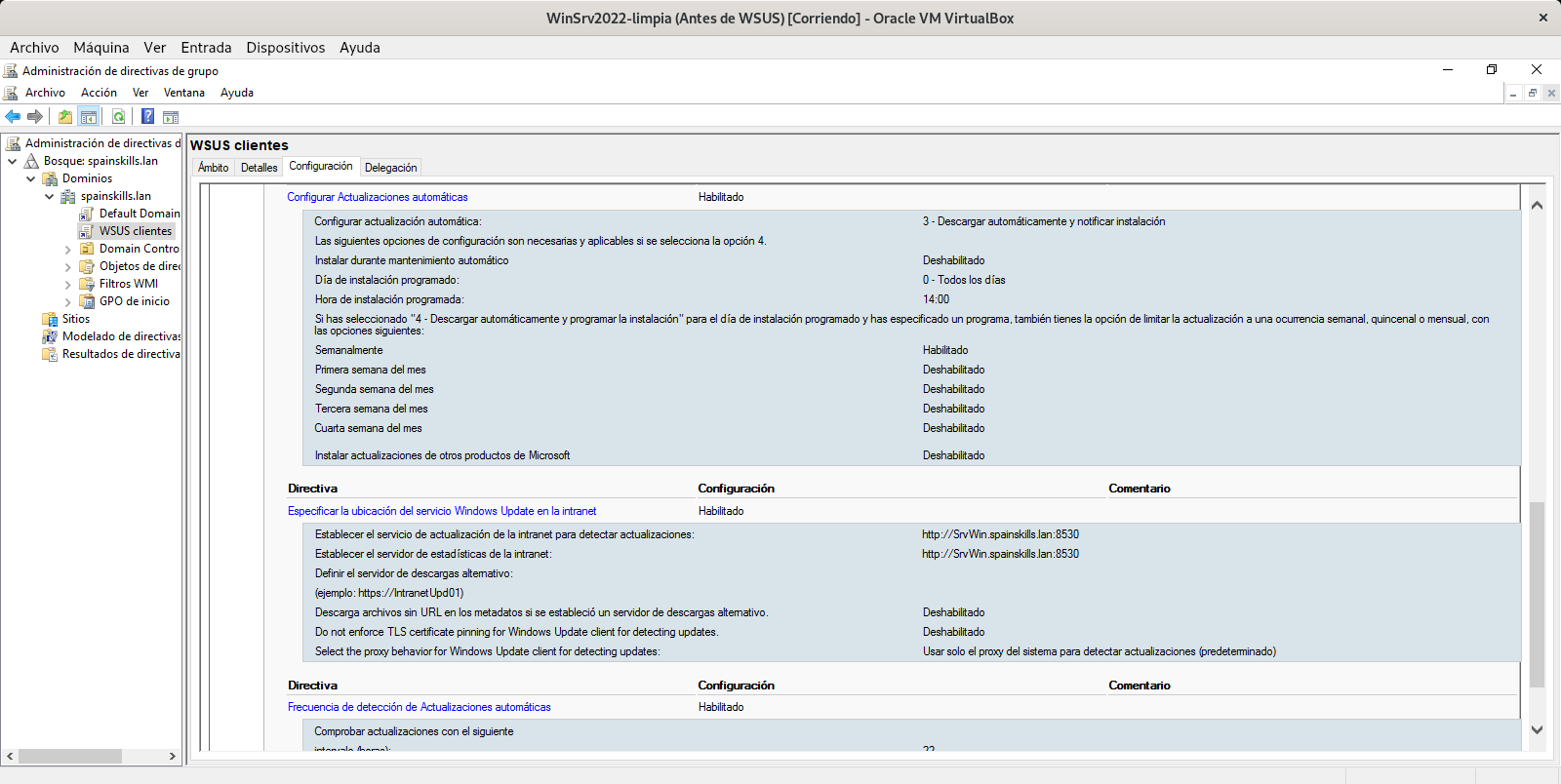Open the VirtualBox Entrada menu

coord(206,48)
